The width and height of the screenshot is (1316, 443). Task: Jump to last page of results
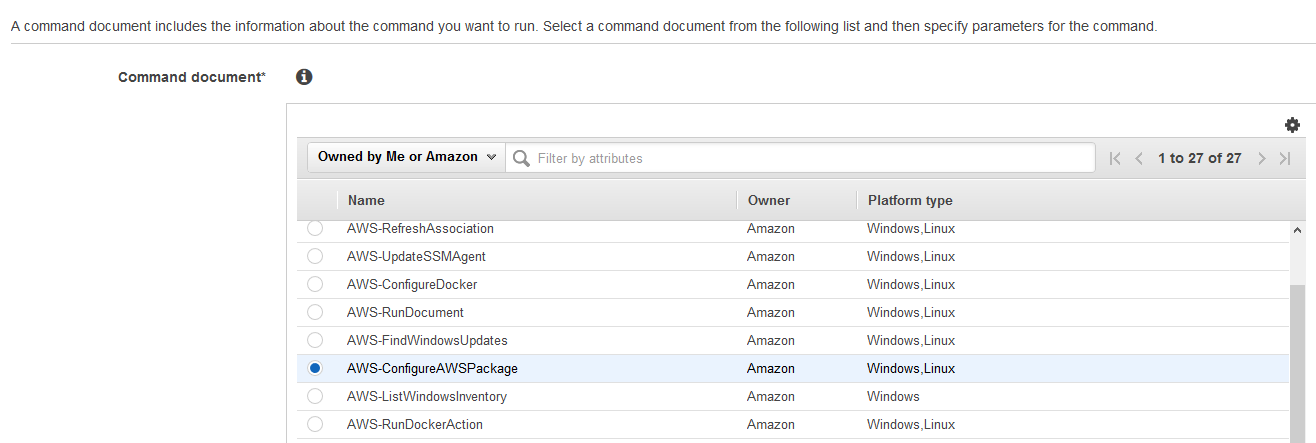point(1285,158)
